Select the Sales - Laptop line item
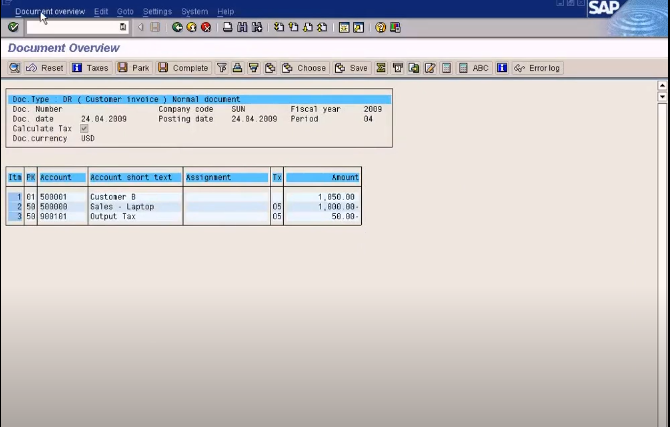The width and height of the screenshot is (670, 427). coord(184,206)
